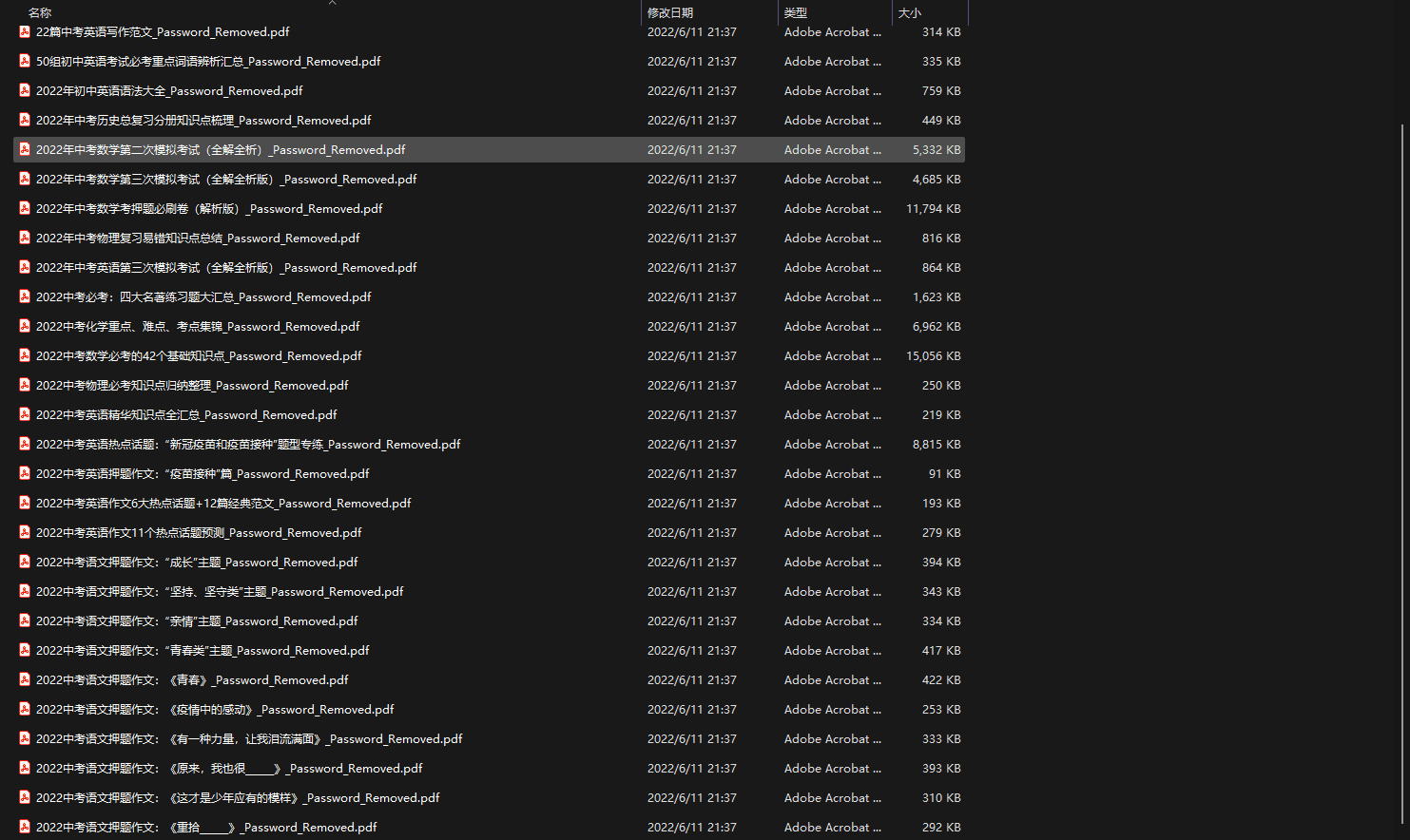The image size is (1410, 840).
Task: Click PDF icon of 2022年中考数学第二次模拟考试 file
Action: point(25,150)
